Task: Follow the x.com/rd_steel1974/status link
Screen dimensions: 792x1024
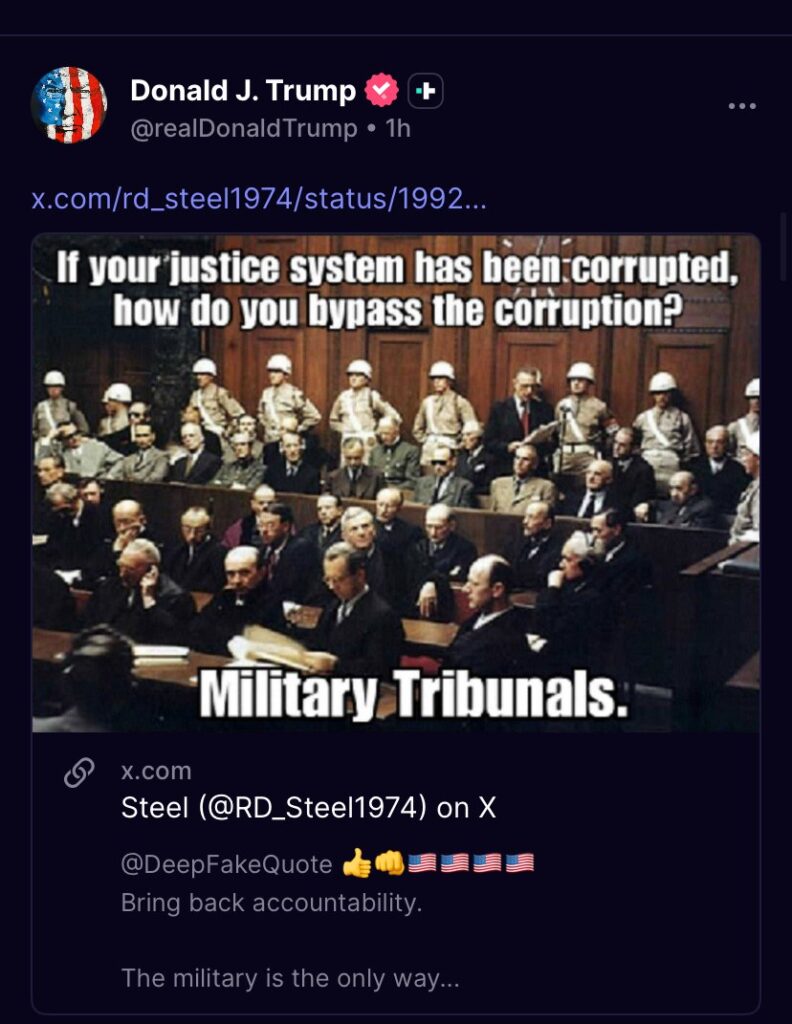Action: click(259, 199)
